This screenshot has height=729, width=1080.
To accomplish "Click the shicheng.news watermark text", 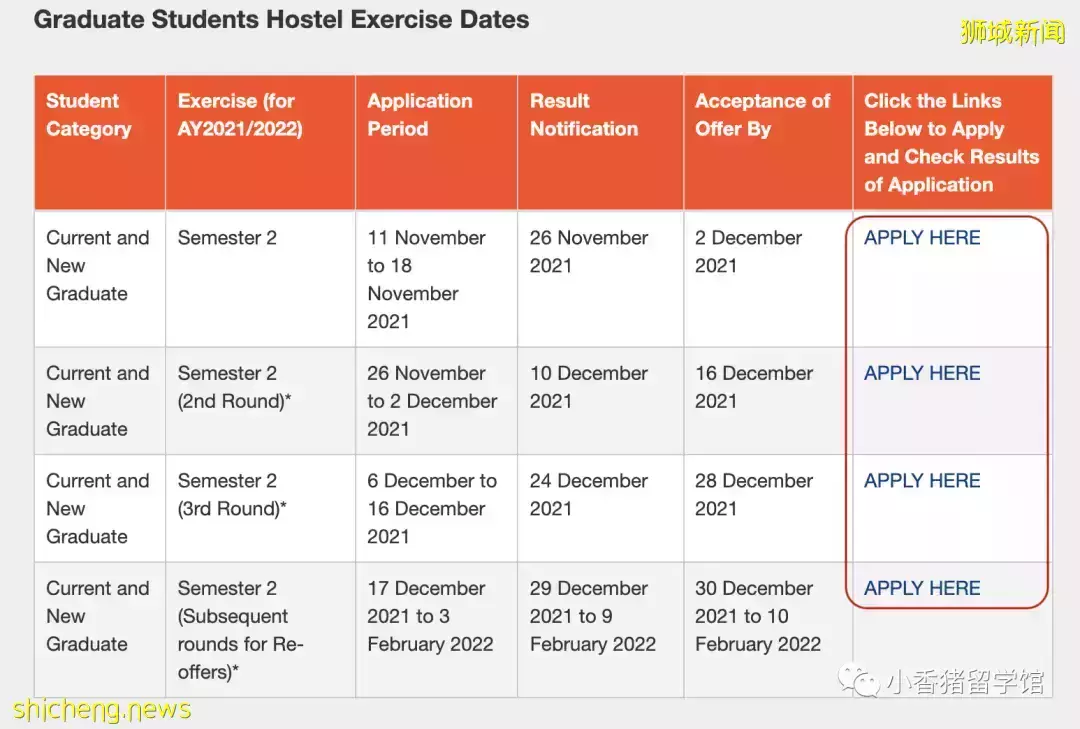I will (x=102, y=710).
